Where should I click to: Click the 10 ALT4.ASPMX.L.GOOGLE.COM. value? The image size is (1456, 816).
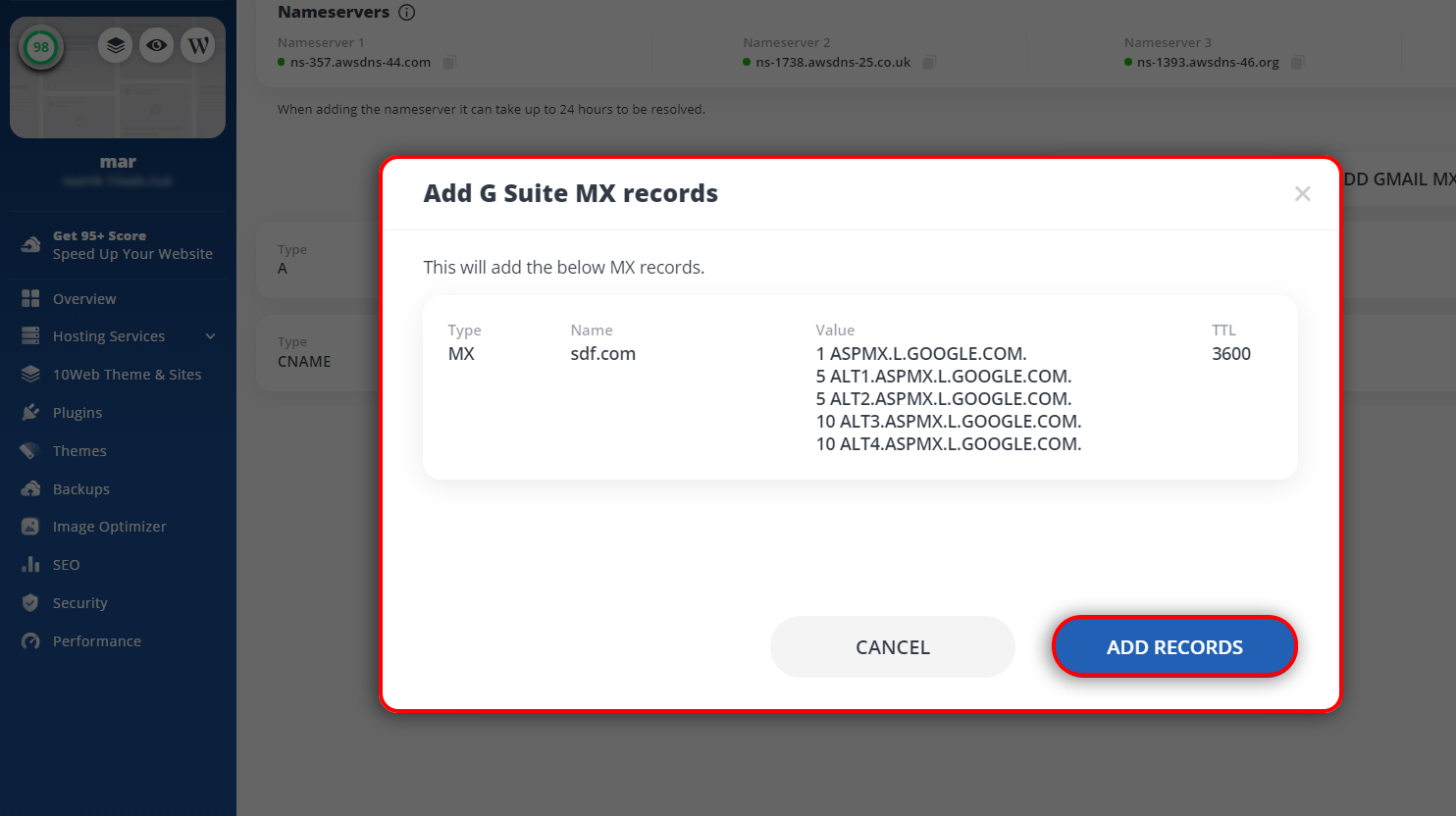pos(949,444)
